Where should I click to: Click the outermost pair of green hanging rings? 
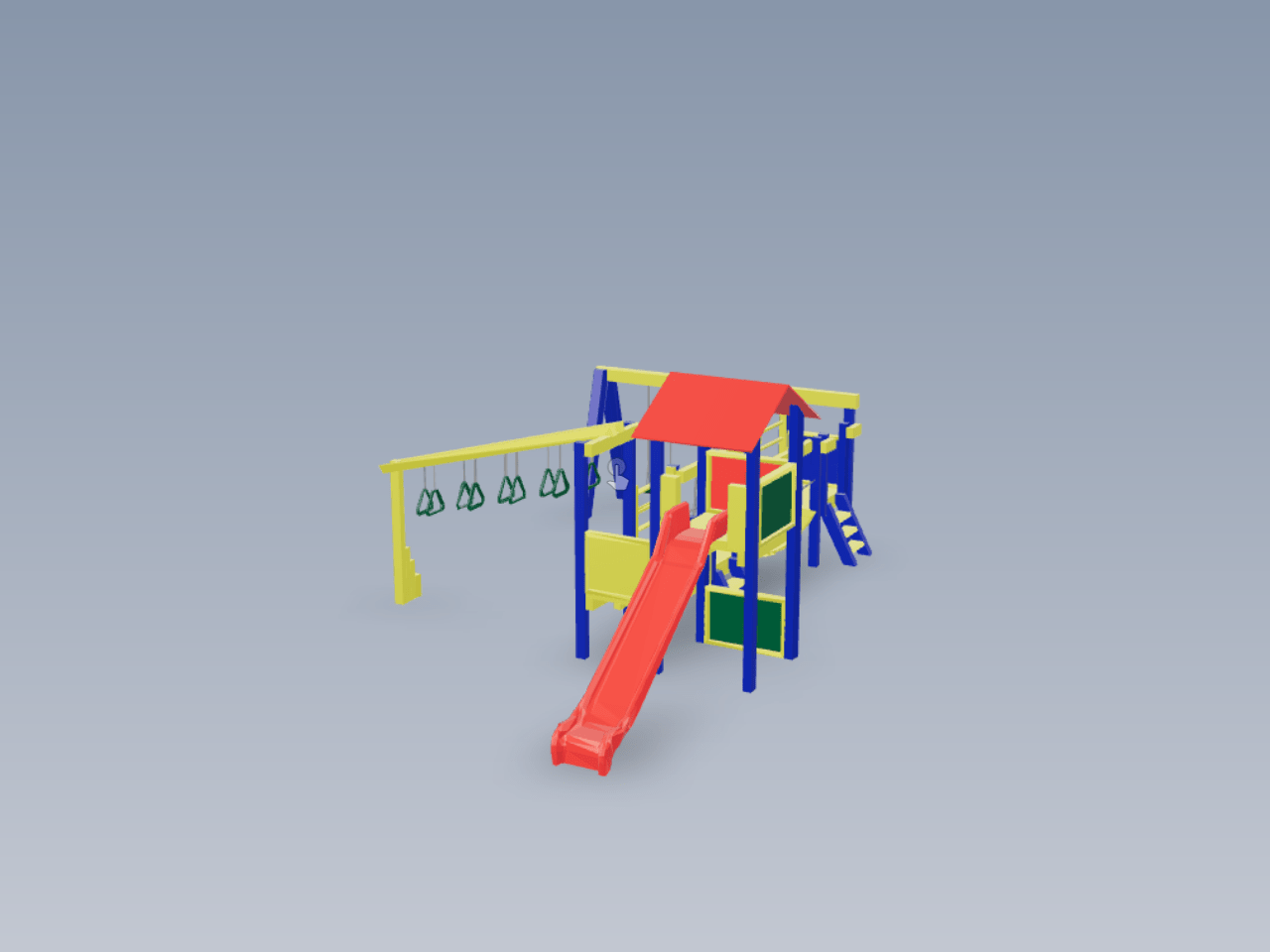pyautogui.click(x=430, y=502)
